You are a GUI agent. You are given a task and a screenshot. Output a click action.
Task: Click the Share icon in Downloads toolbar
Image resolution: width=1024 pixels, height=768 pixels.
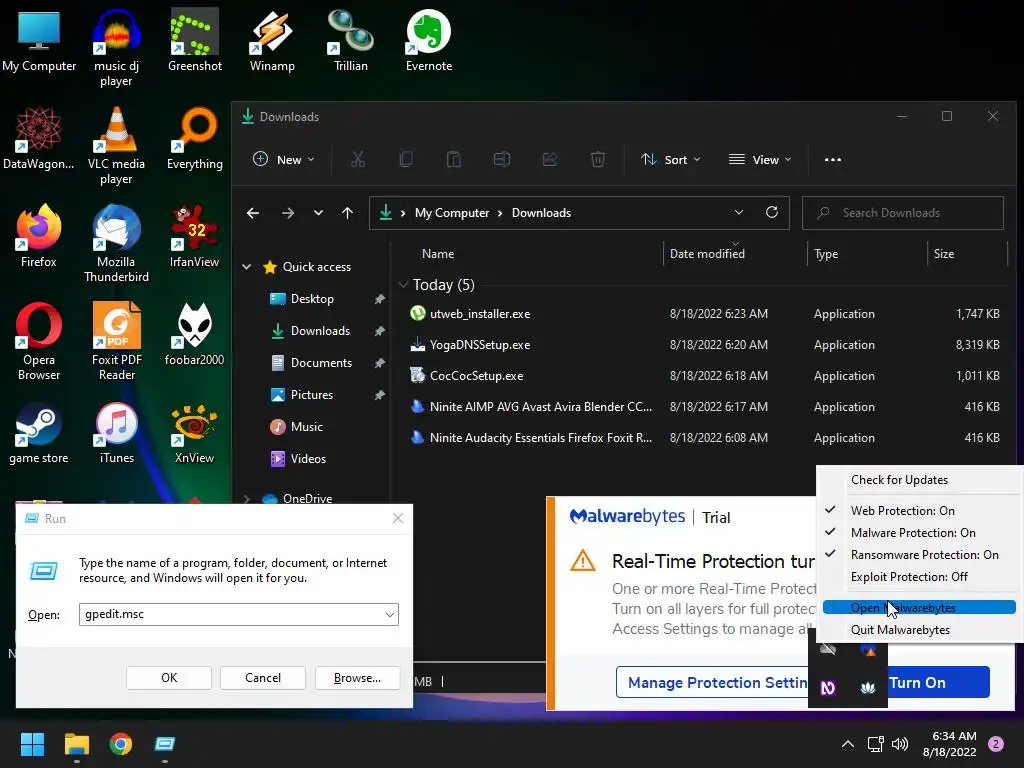(x=550, y=159)
